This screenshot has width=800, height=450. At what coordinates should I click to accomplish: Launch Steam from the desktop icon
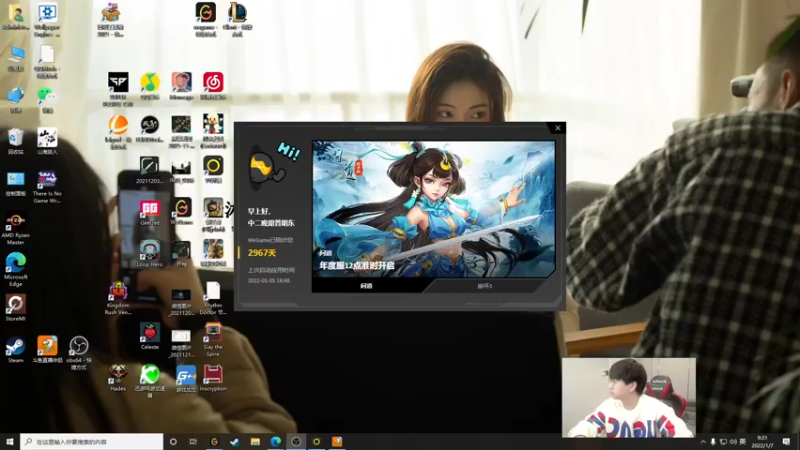click(x=15, y=350)
